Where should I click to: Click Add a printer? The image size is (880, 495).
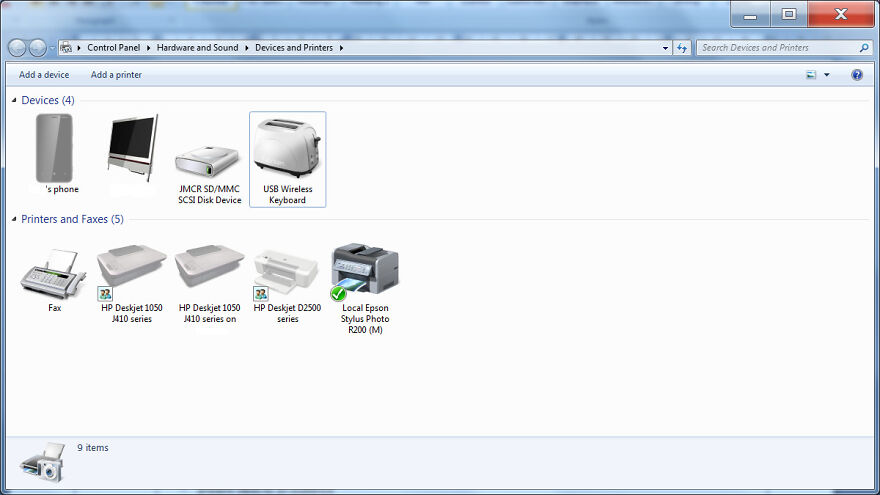tap(116, 75)
